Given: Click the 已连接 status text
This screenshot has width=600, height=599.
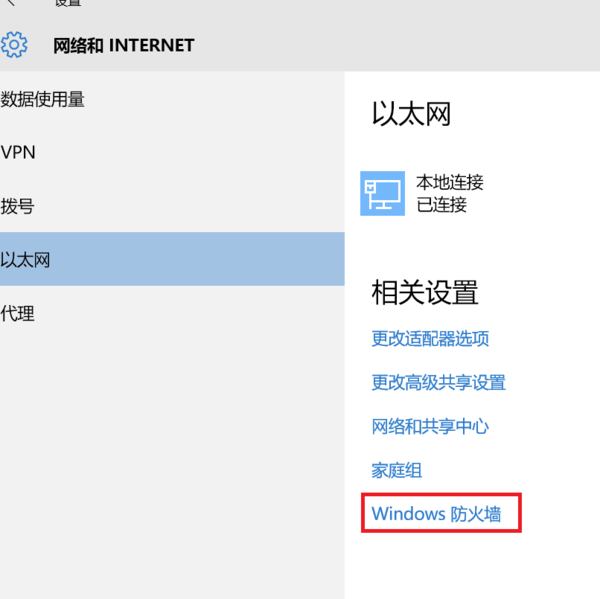Looking at the screenshot, I should (x=441, y=205).
